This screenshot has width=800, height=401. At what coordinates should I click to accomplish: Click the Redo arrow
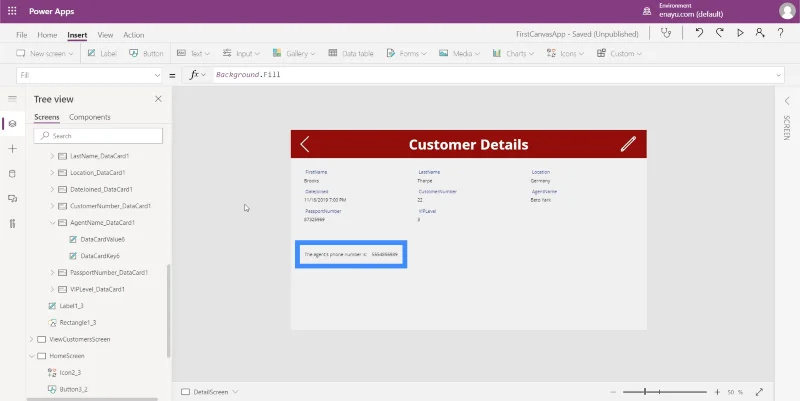[719, 33]
